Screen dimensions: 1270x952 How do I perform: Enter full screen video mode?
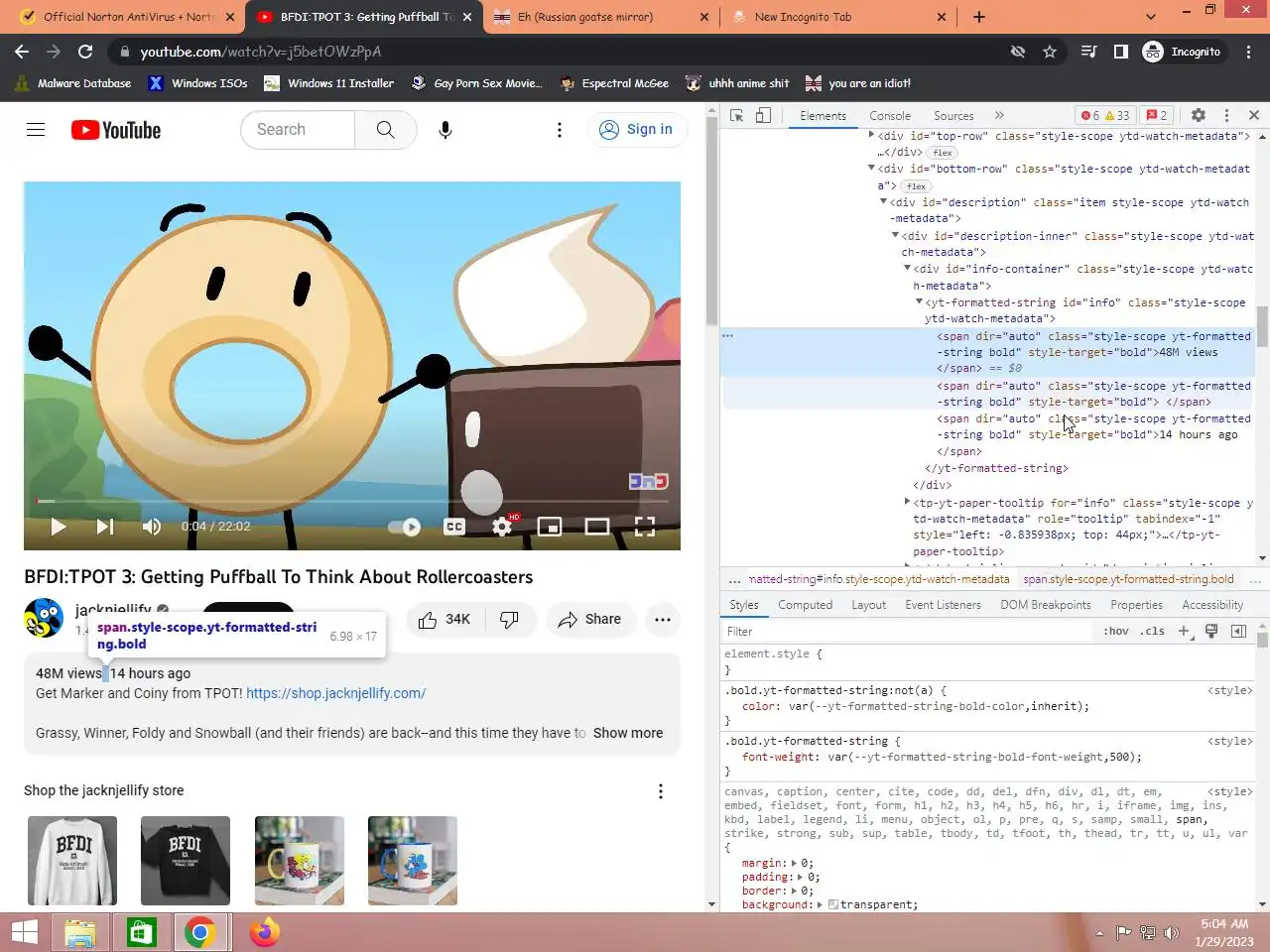pos(645,527)
